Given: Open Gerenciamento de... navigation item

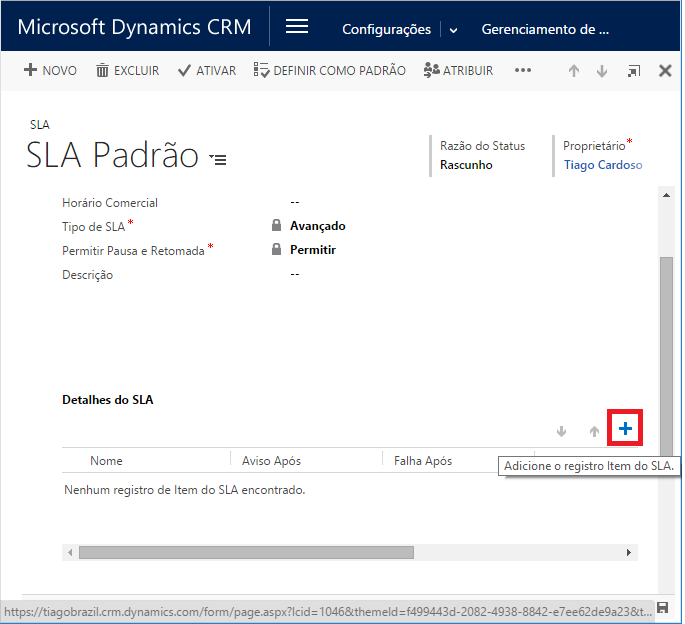Looking at the screenshot, I should click(545, 30).
